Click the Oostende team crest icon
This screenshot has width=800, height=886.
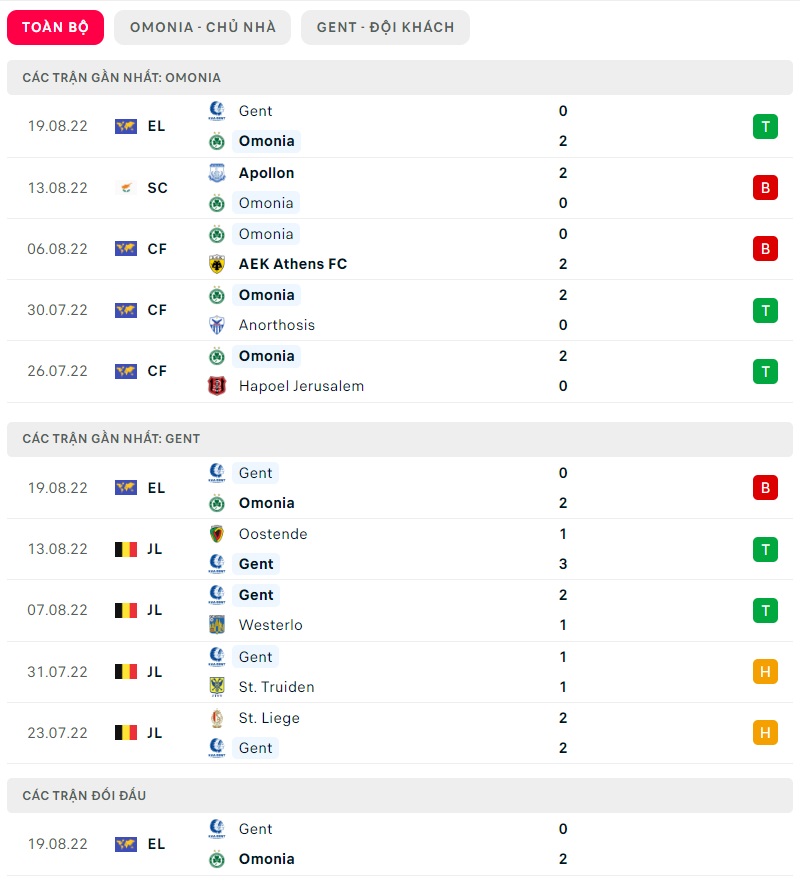tap(217, 534)
